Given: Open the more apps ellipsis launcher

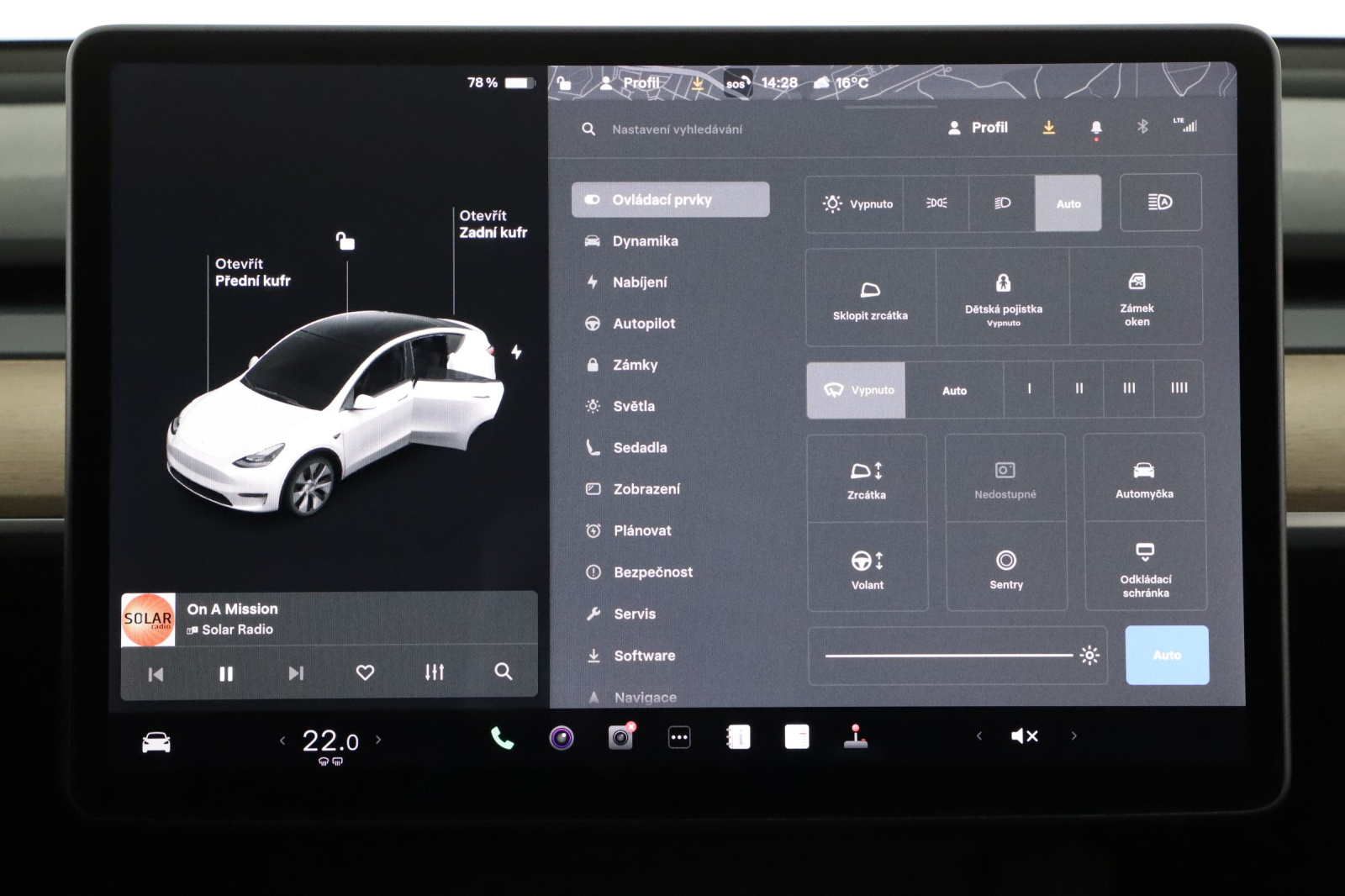Looking at the screenshot, I should [x=679, y=738].
